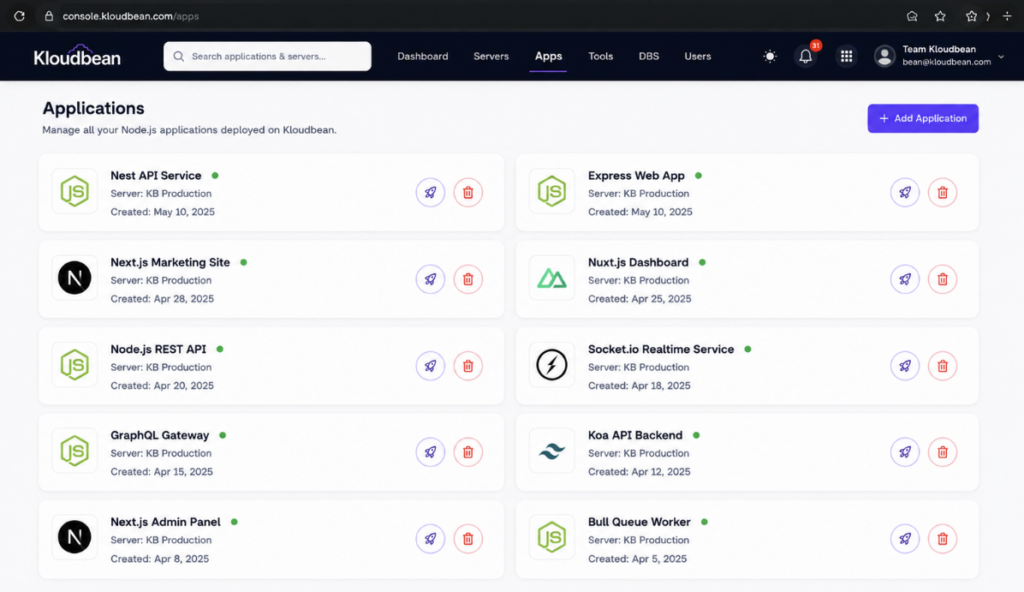Click 'Created: Apr 8, 2025' text
This screenshot has height=592, width=1024.
[159, 559]
